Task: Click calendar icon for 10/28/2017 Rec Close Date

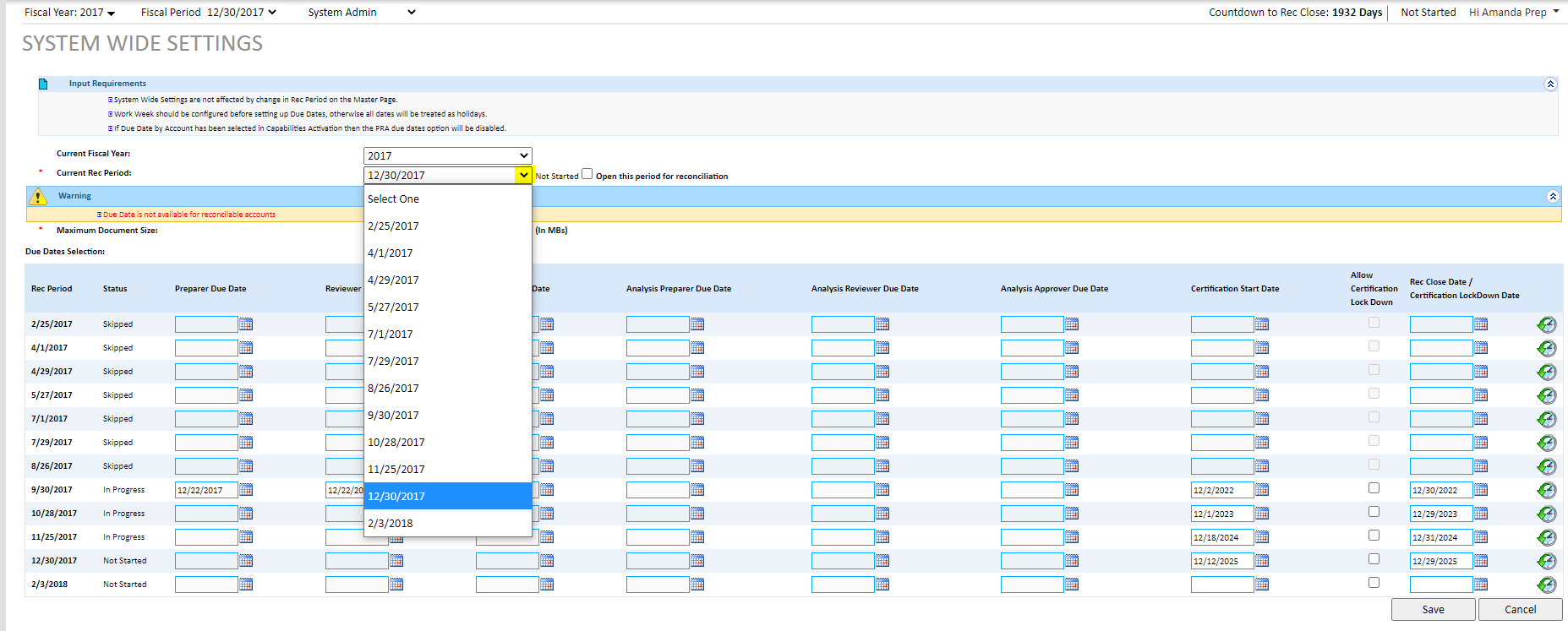Action: click(1481, 514)
